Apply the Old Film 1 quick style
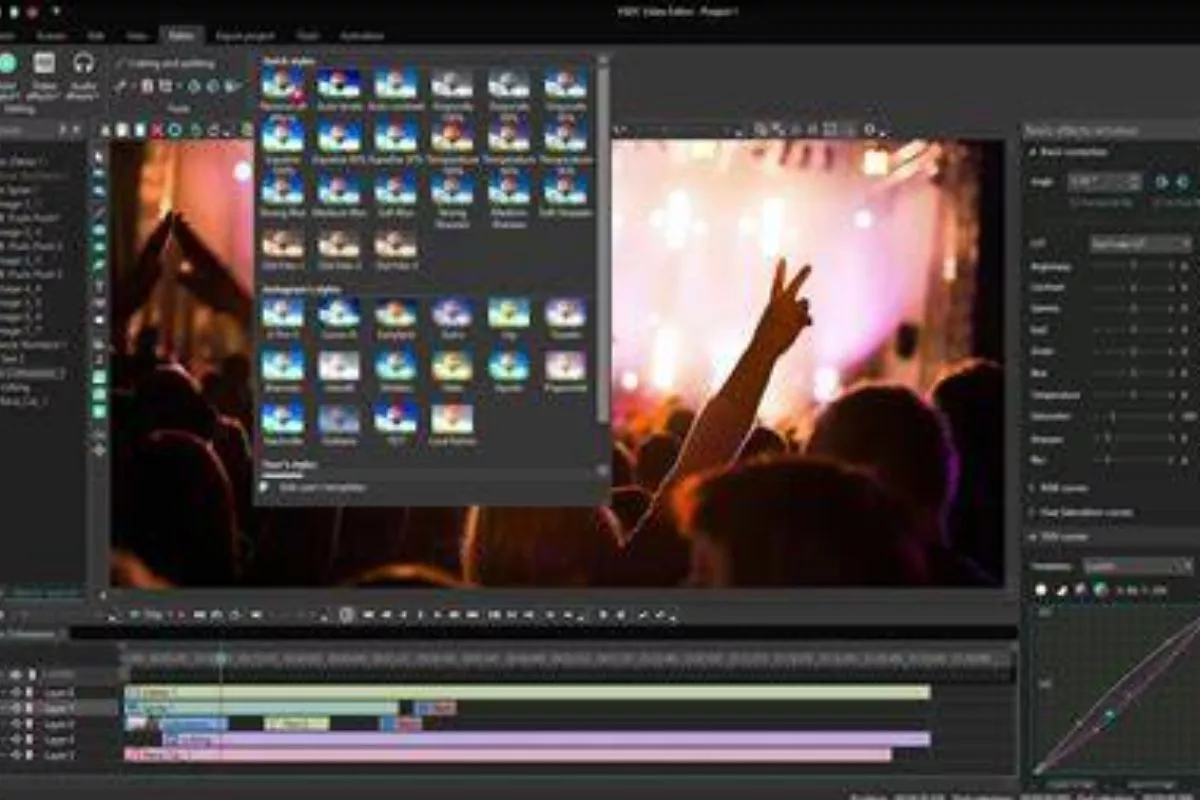Screen dimensions: 1200x800 coord(283,249)
